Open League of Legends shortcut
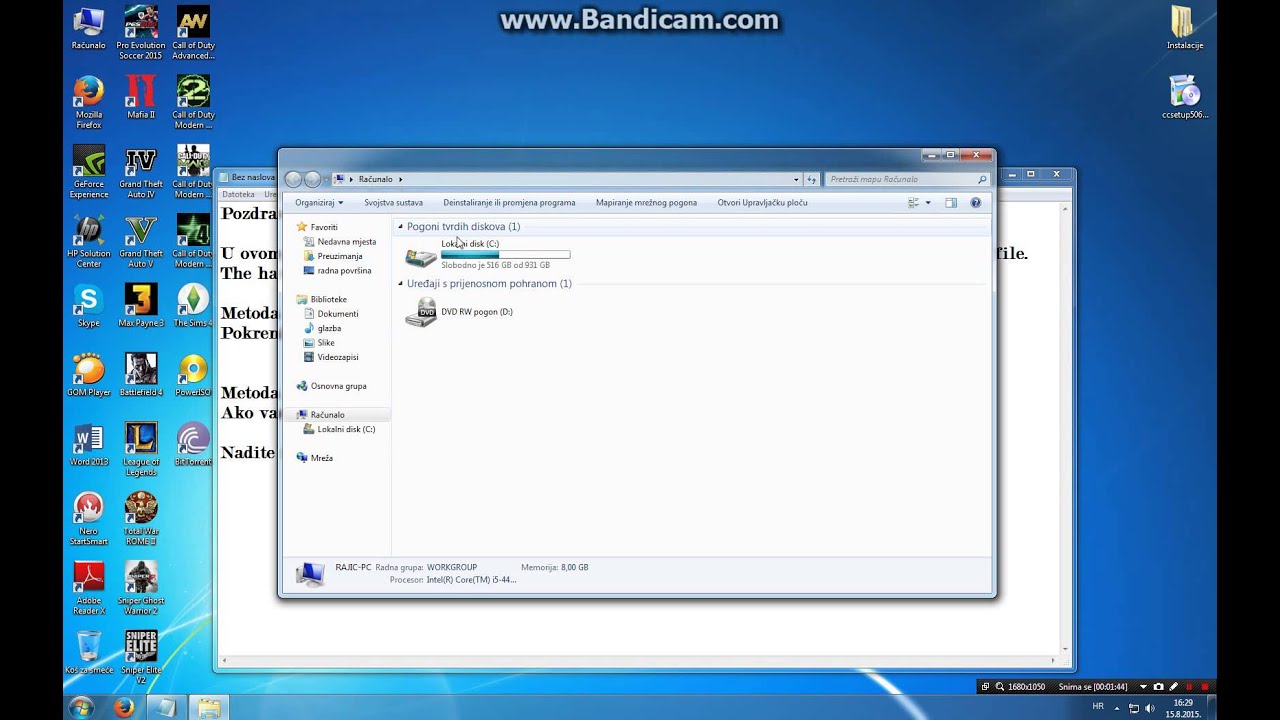Viewport: 1280px width, 720px height. pyautogui.click(x=141, y=450)
